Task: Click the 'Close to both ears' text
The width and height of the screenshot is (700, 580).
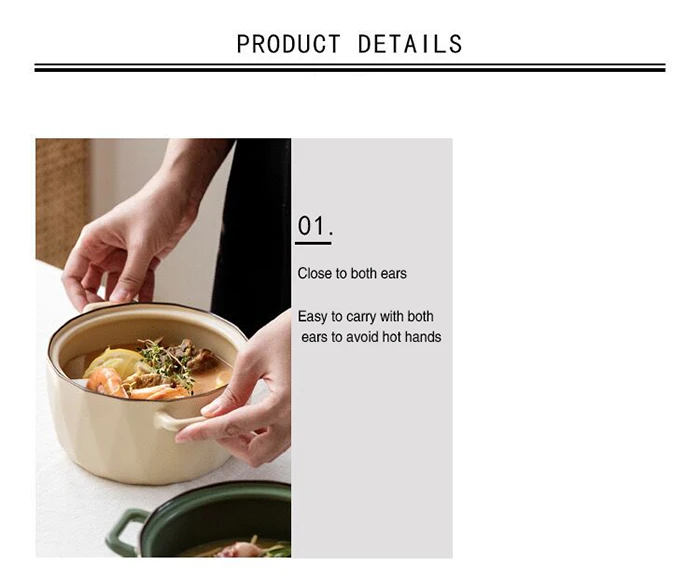Action: tap(352, 273)
